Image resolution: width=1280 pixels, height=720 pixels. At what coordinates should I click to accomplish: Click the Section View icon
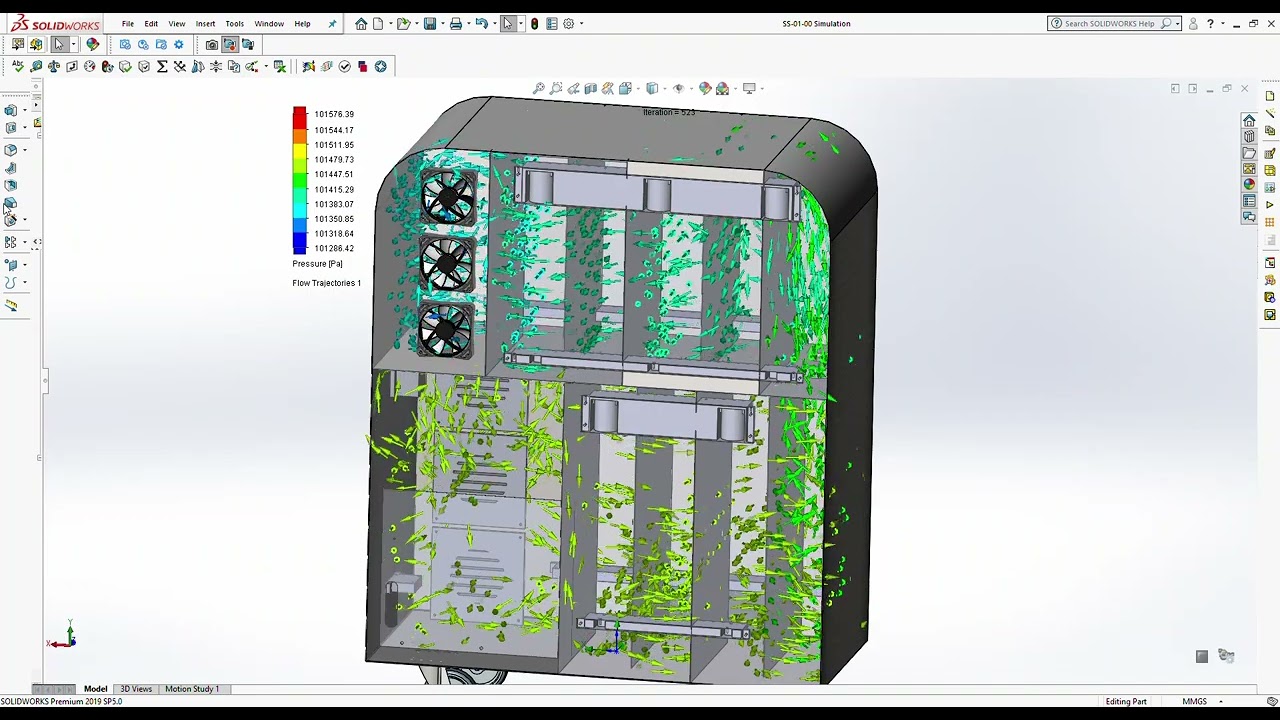(x=591, y=88)
